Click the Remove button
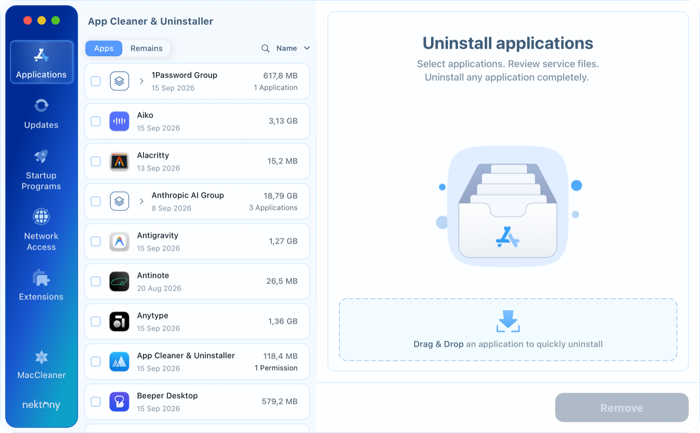This screenshot has width=700, height=433. 621,408
